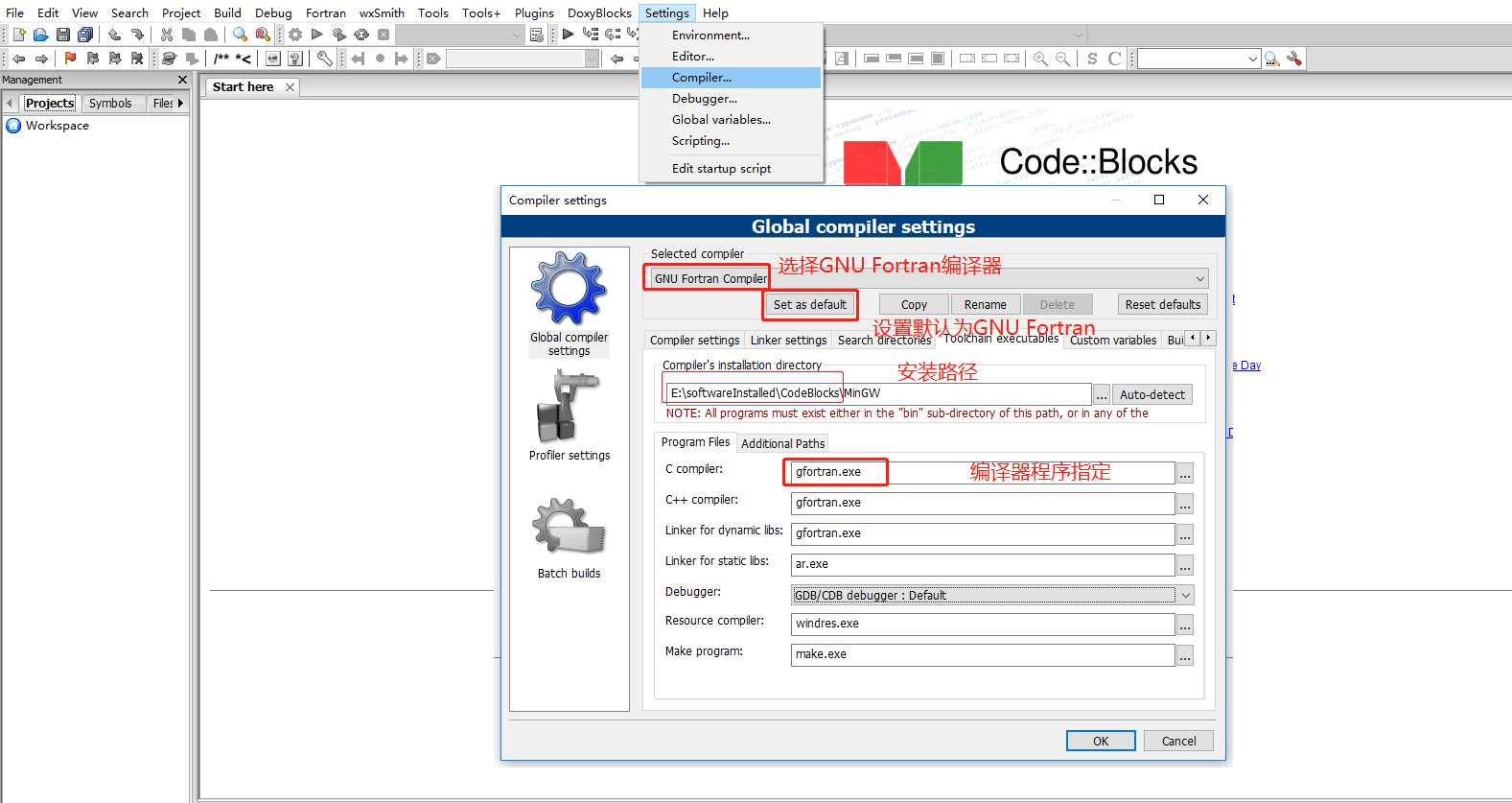Switch to Compiler settings tab
This screenshot has width=1512, height=803.
click(694, 341)
